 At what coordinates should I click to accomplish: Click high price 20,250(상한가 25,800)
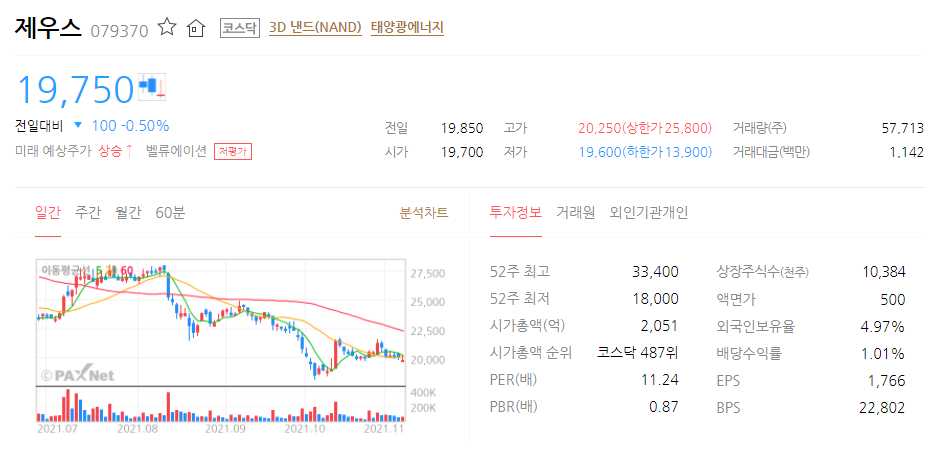click(x=645, y=128)
